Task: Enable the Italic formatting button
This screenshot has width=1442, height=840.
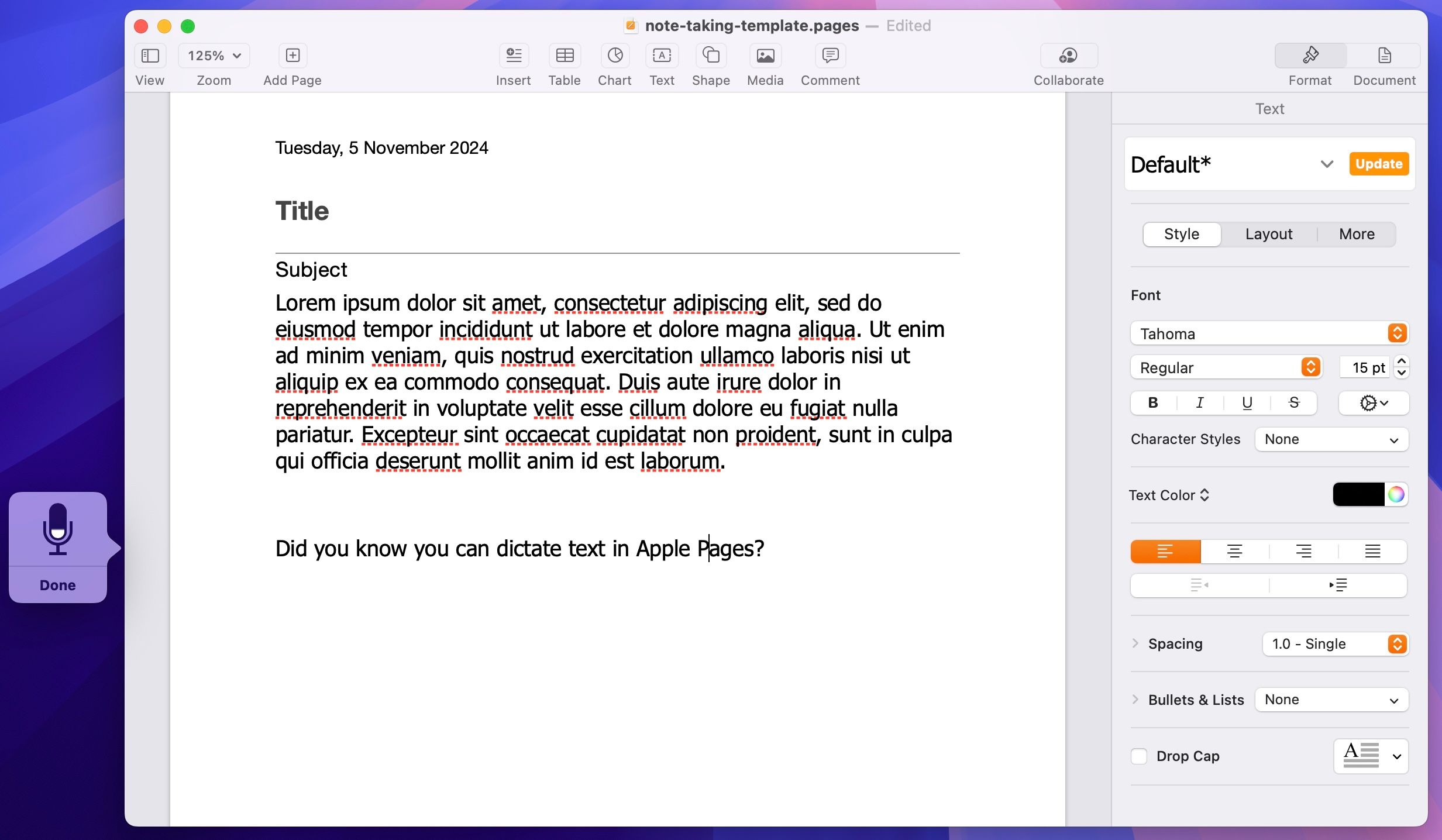Action: [x=1199, y=402]
